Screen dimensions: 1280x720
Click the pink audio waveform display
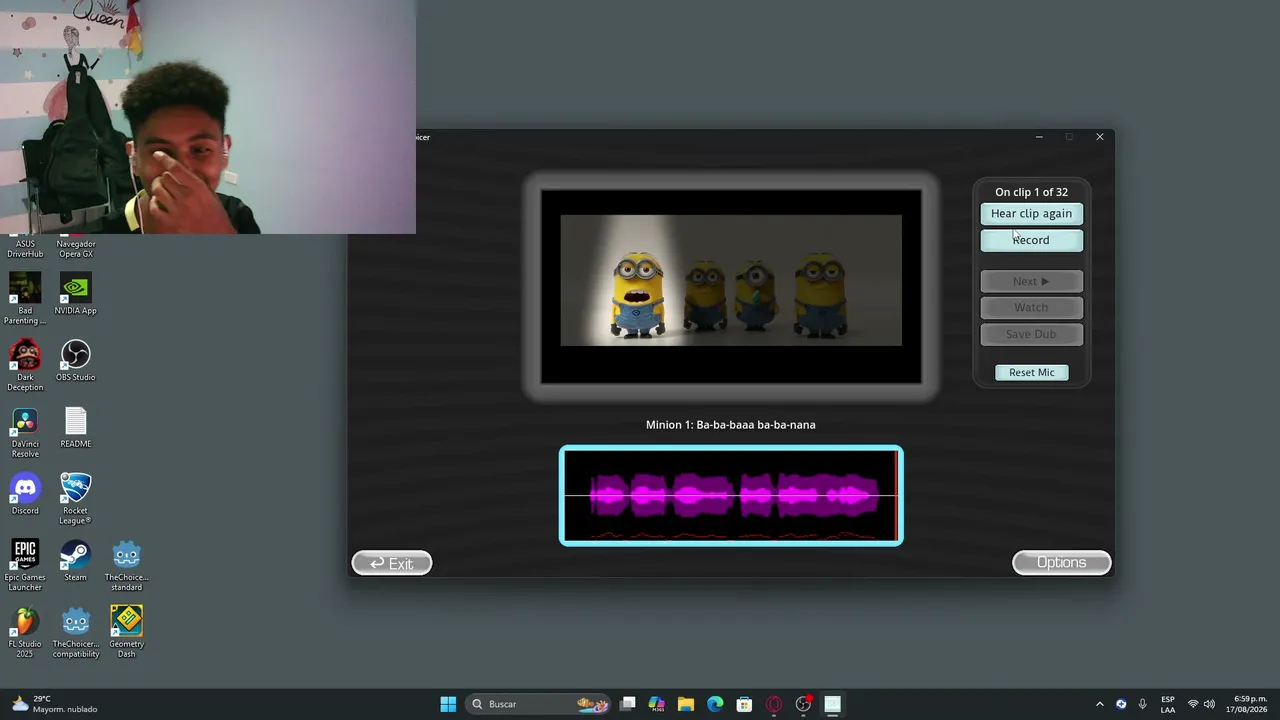click(x=731, y=496)
